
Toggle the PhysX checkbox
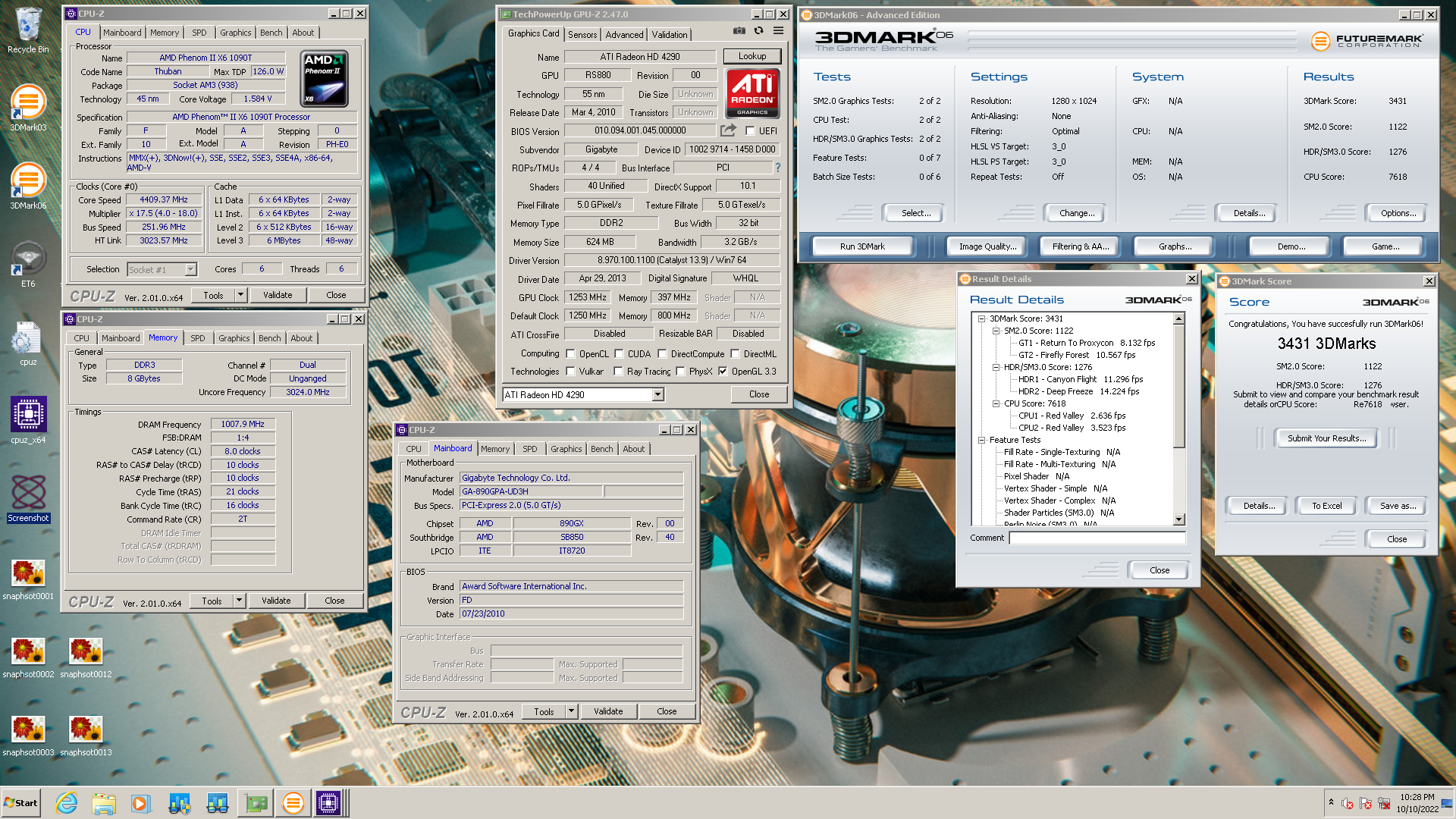(680, 372)
